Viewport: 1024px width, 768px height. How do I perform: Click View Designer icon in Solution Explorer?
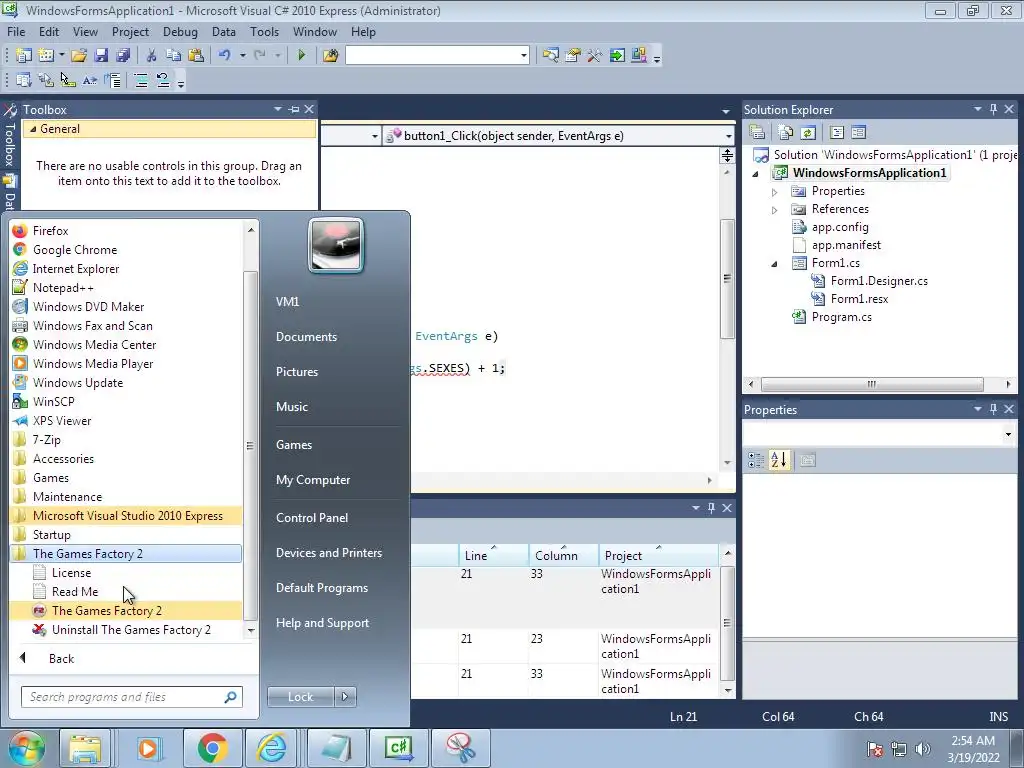859,133
